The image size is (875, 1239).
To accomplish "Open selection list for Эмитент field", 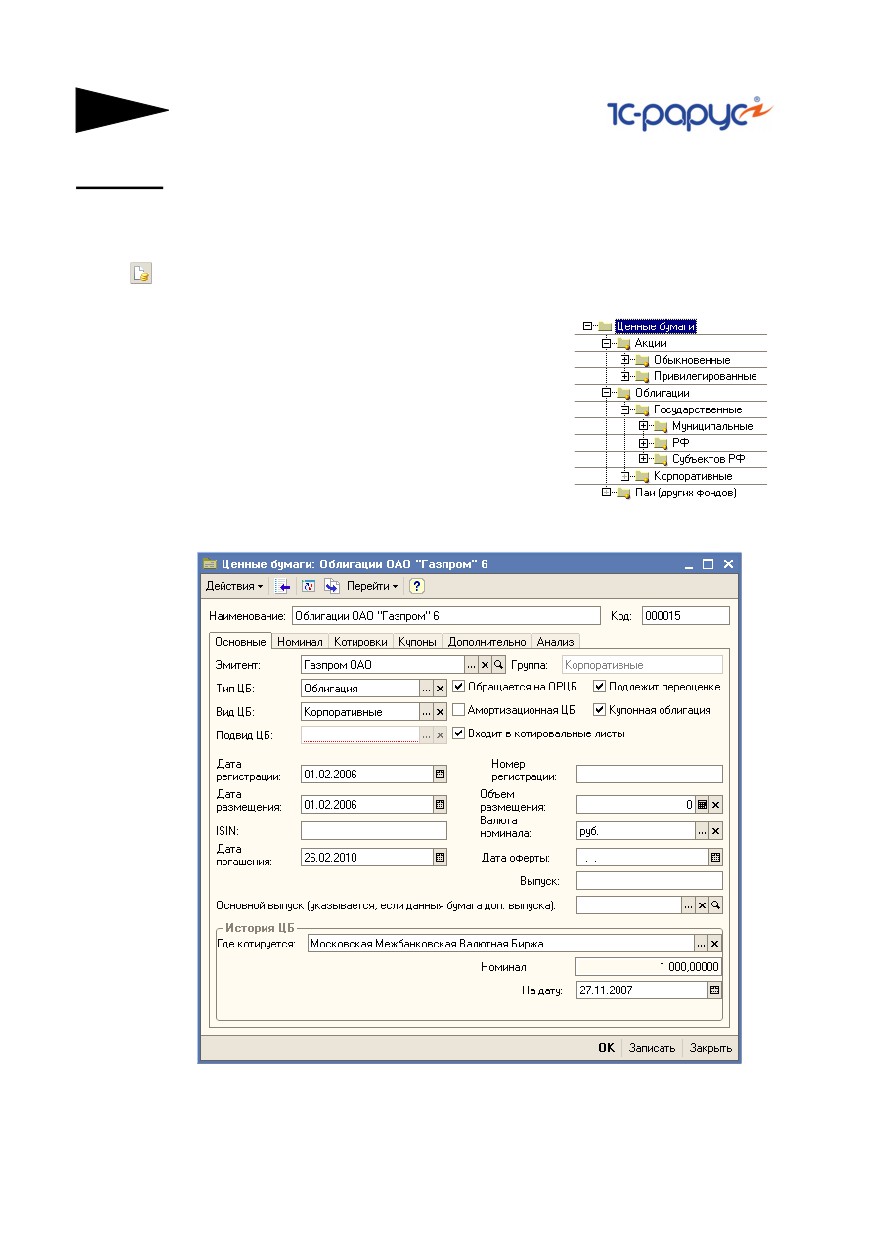I will [471, 664].
